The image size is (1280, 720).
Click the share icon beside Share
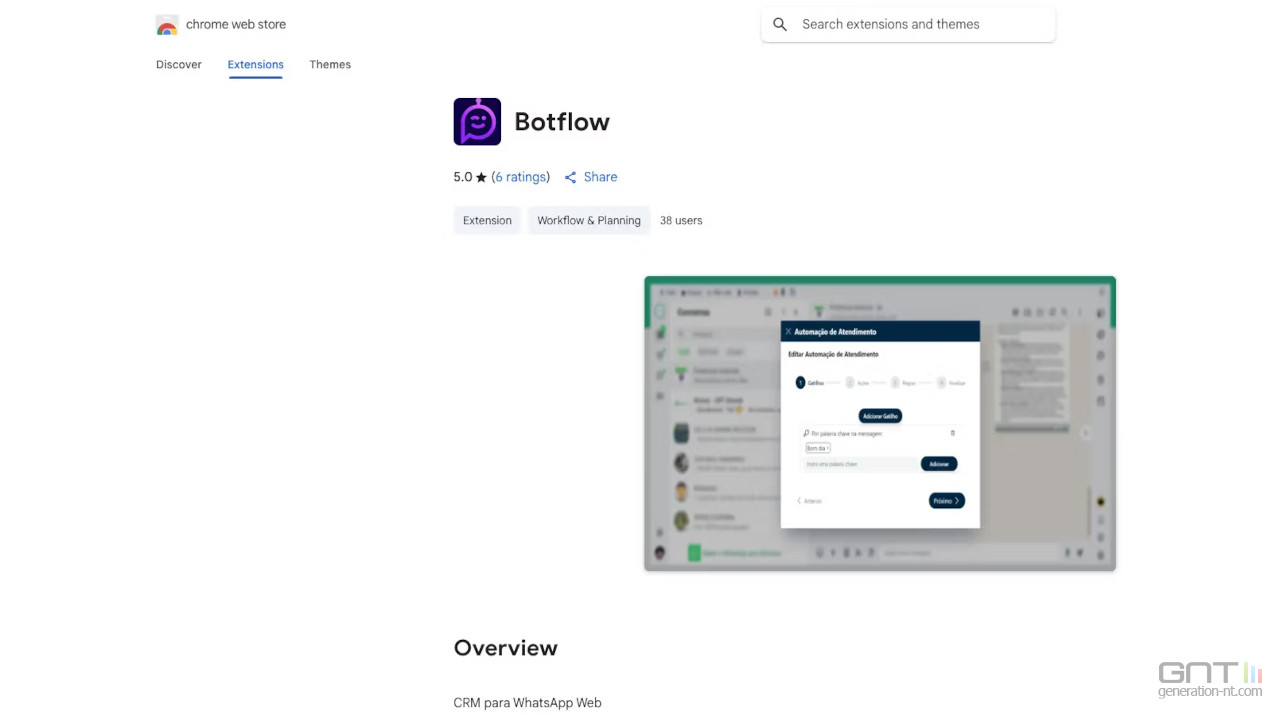click(570, 177)
